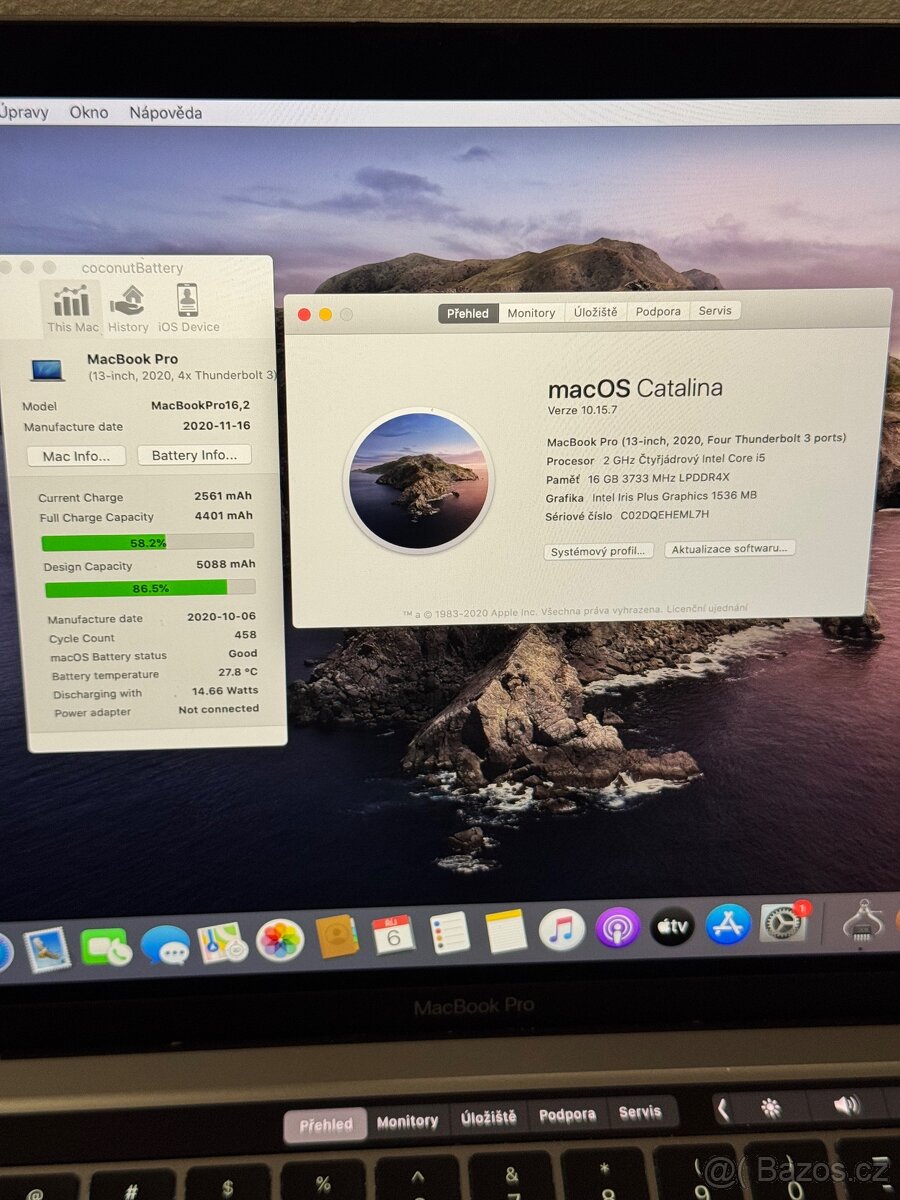
Task: Switch to the History view in coconutBattery
Action: (128, 303)
